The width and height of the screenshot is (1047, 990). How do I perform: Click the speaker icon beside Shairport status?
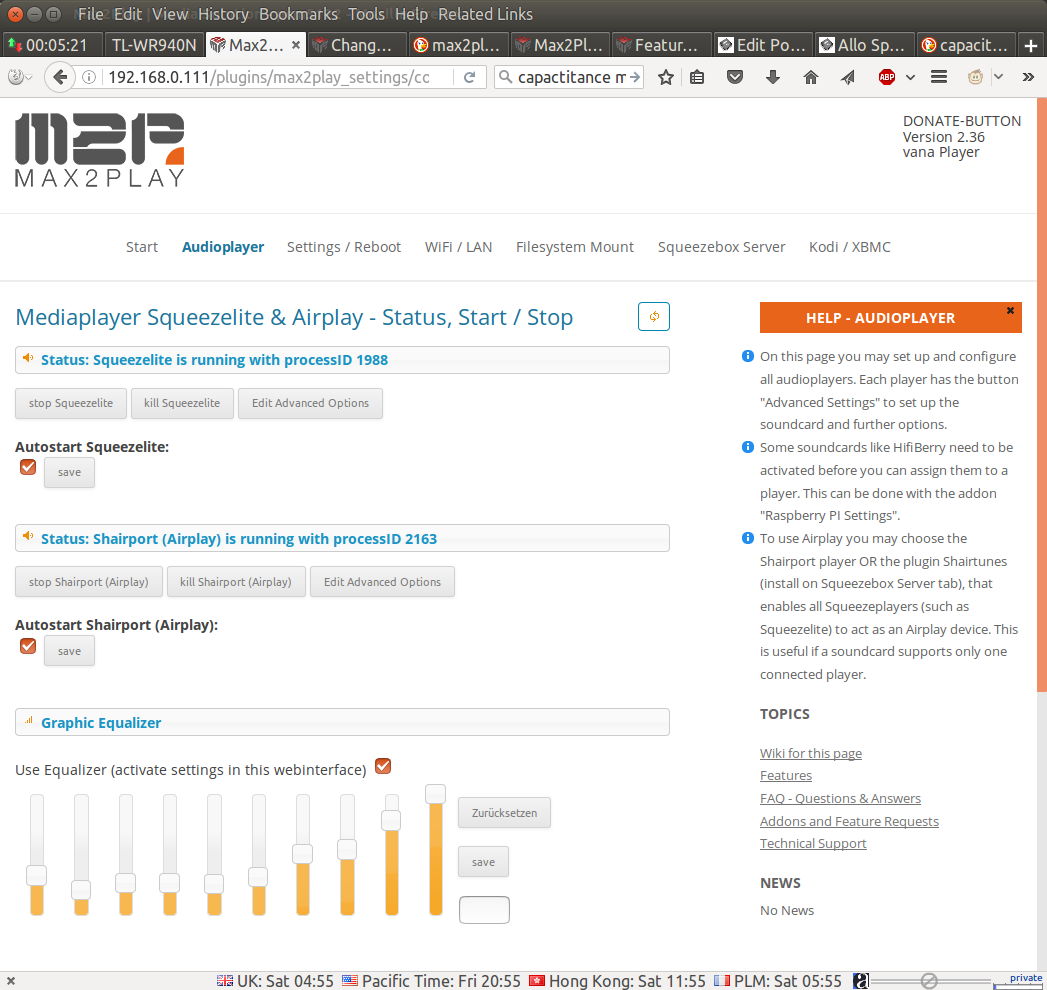click(28, 537)
